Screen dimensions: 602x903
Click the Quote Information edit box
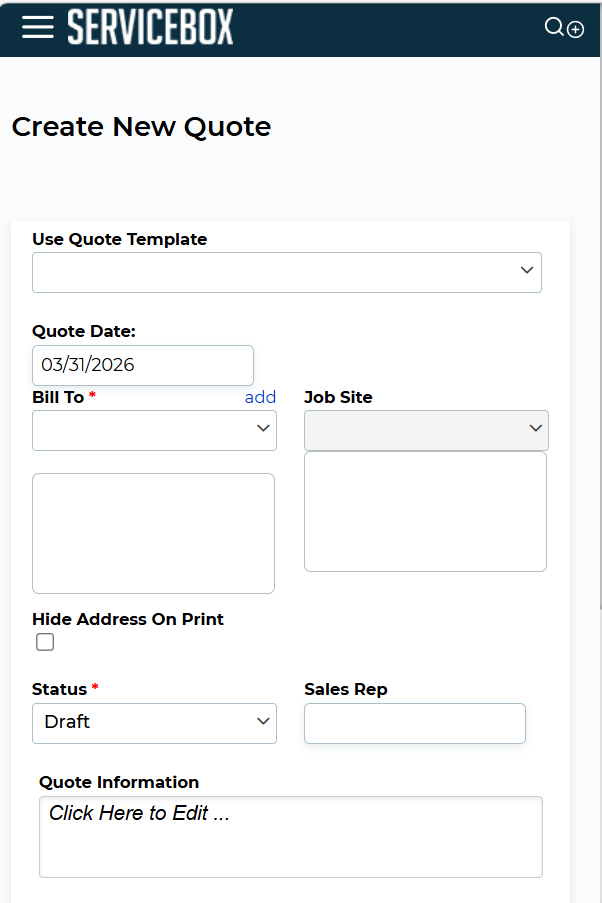click(290, 836)
